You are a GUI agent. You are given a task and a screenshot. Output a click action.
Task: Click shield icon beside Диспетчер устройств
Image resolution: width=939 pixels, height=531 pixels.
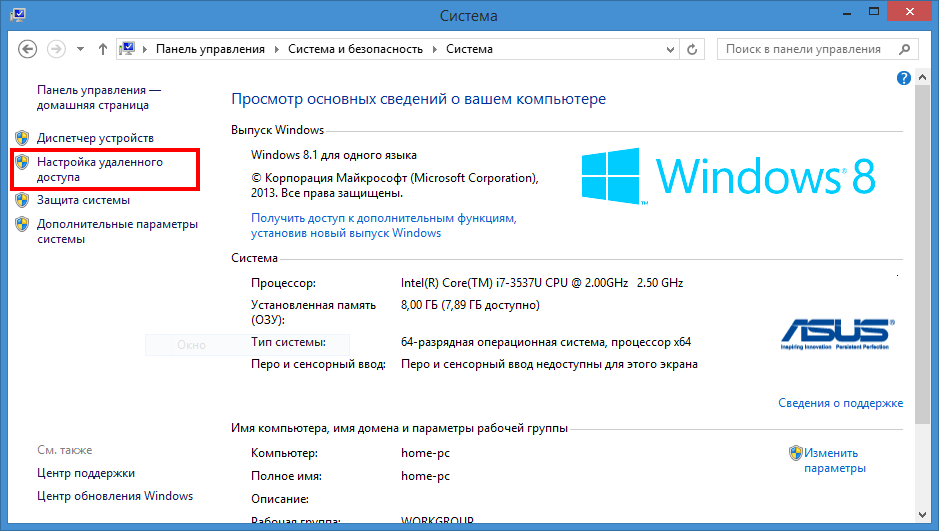click(22, 138)
